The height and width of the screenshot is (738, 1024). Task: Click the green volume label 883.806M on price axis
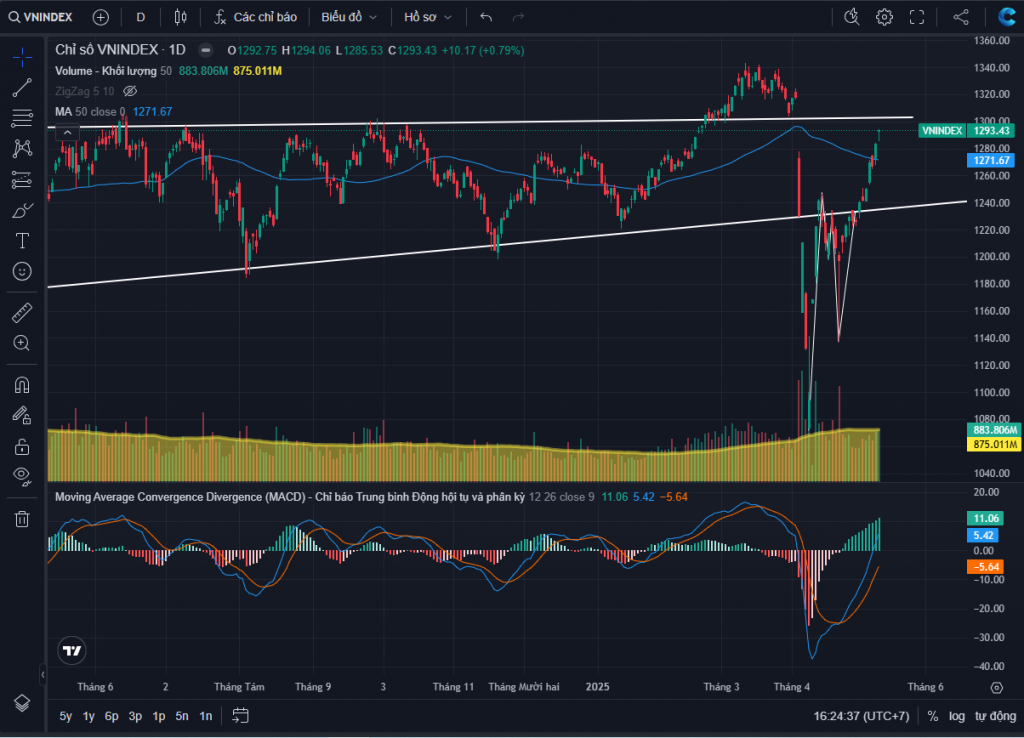pyautogui.click(x=993, y=430)
